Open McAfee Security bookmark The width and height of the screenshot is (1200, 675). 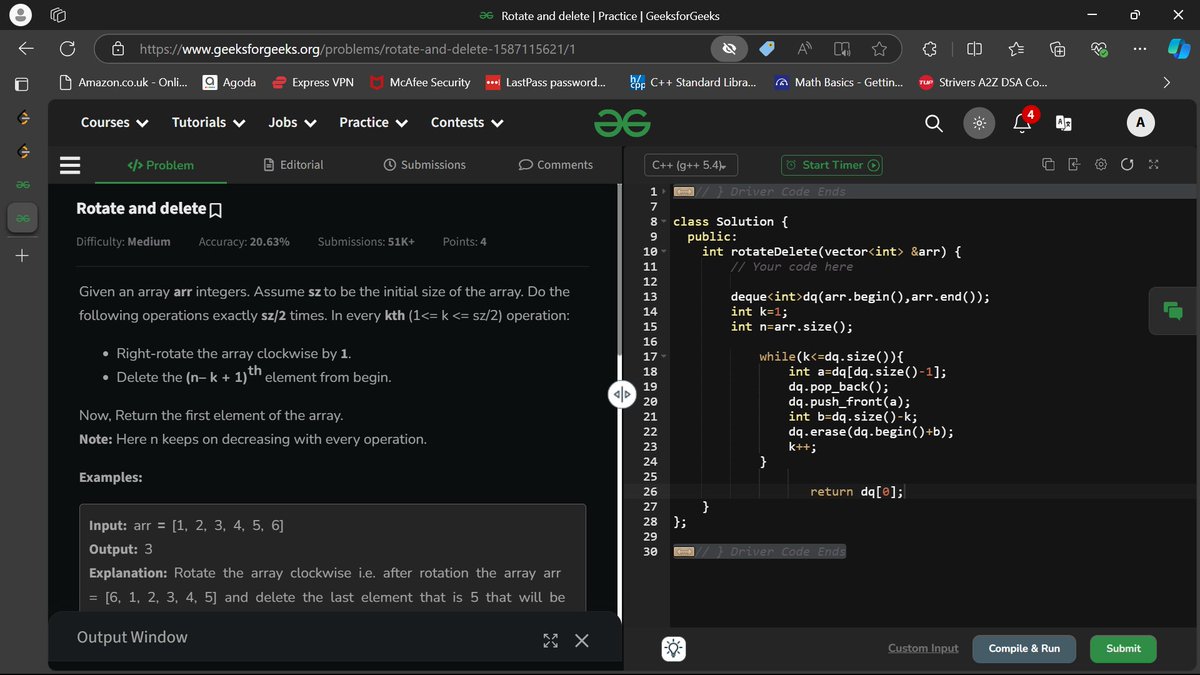(420, 83)
